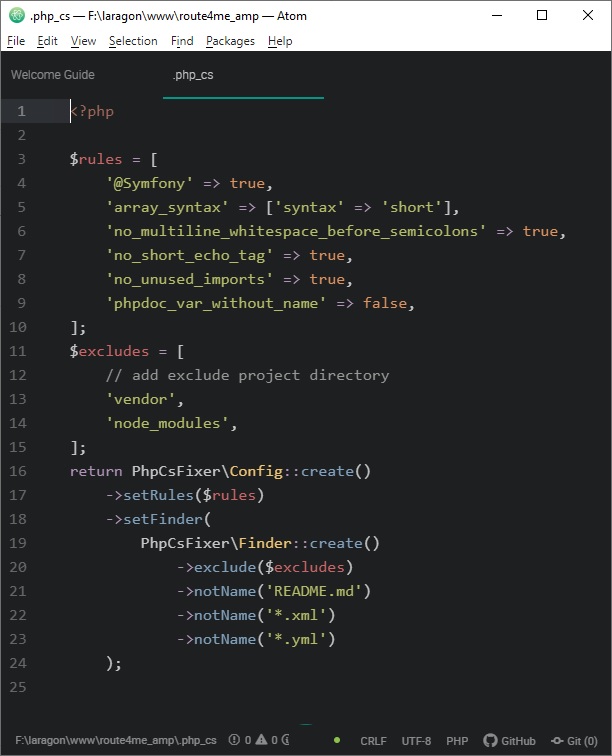Click the Finder class name on line 19
Screen dimensions: 612x756
[265, 543]
